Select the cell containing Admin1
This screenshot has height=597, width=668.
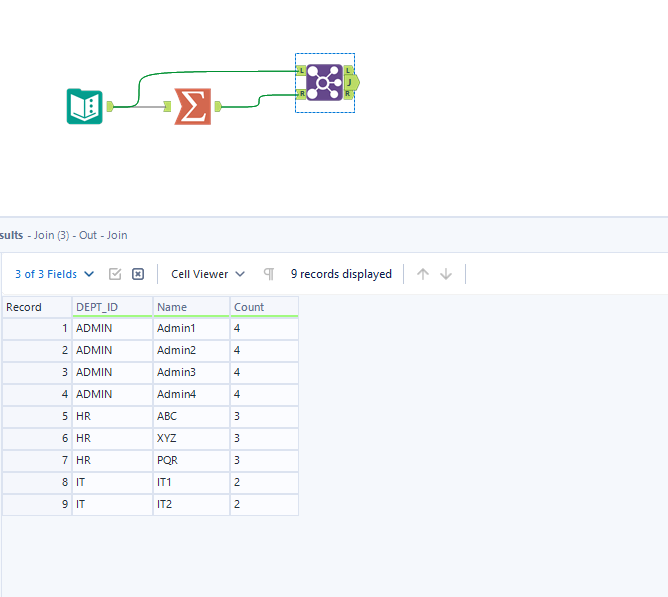pos(191,329)
